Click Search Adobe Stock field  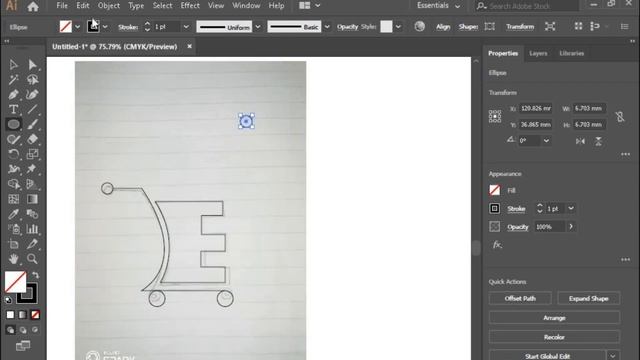click(527, 6)
